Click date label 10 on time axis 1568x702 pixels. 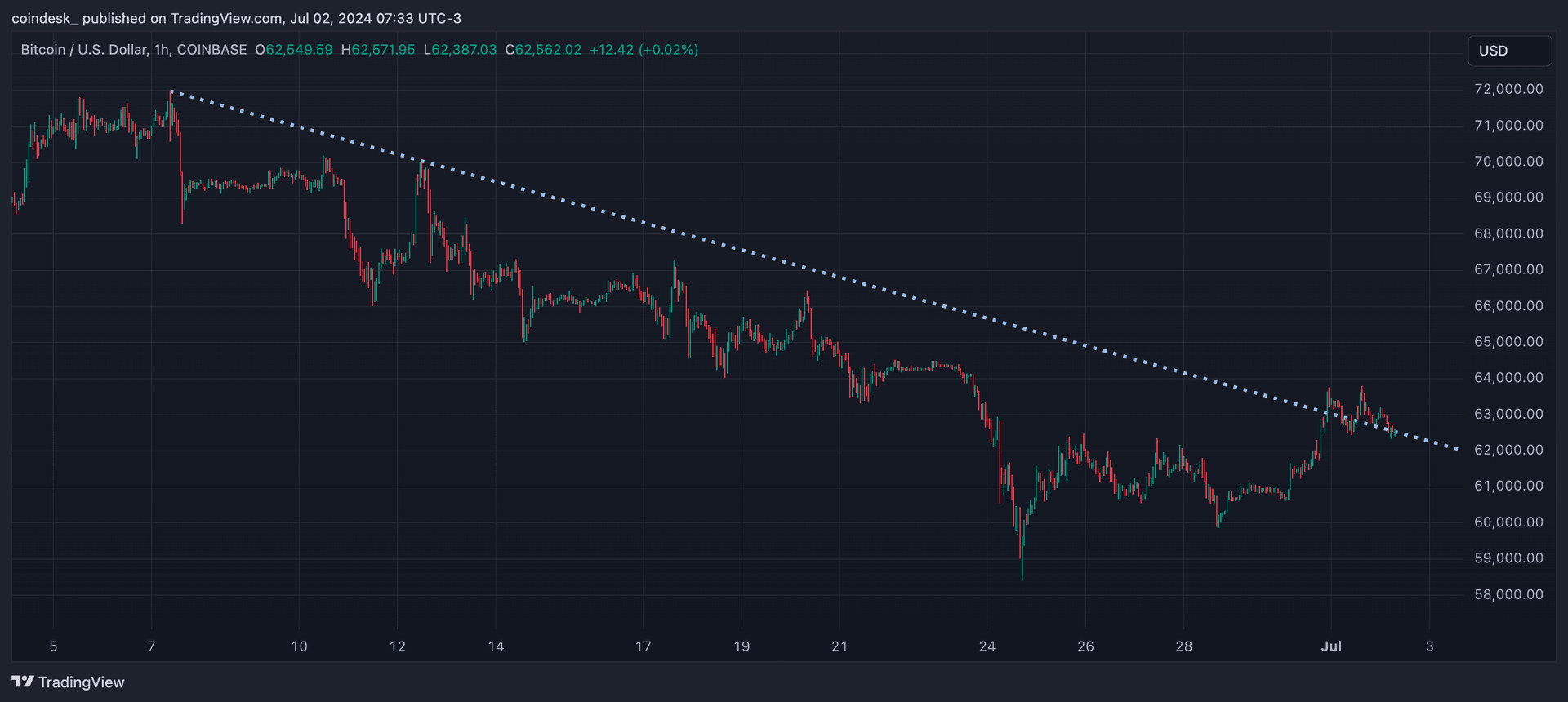(x=299, y=646)
